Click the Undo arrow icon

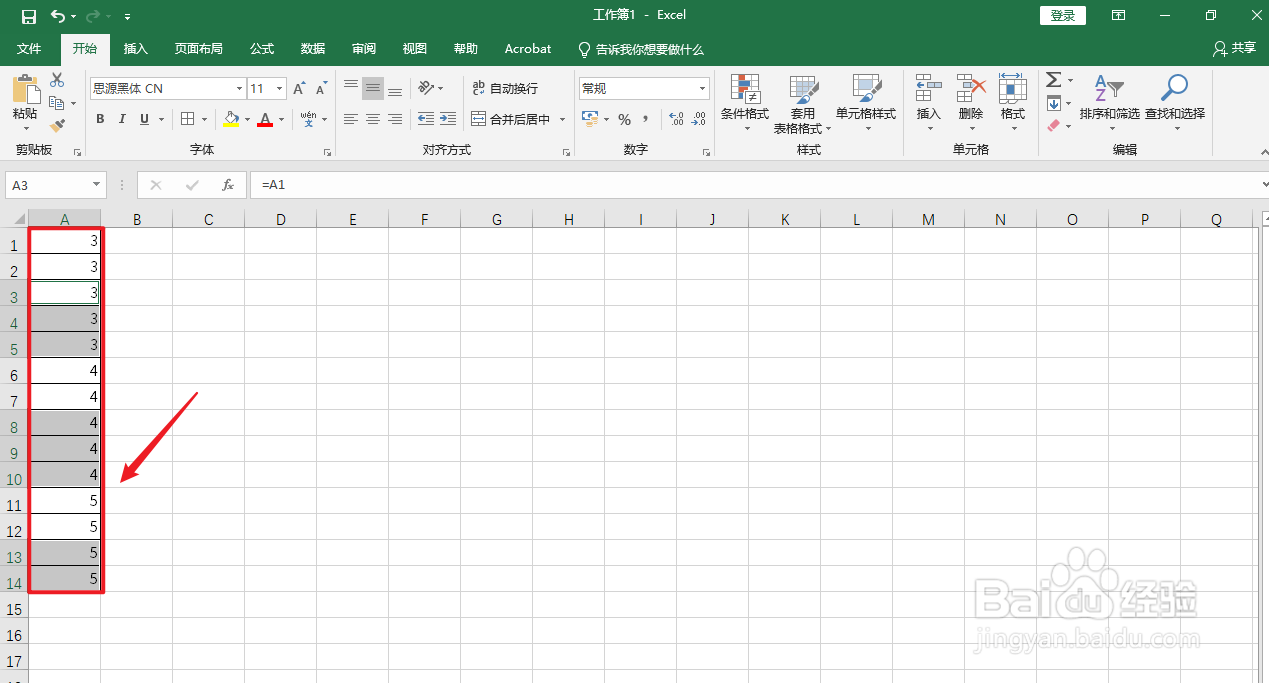coord(58,16)
